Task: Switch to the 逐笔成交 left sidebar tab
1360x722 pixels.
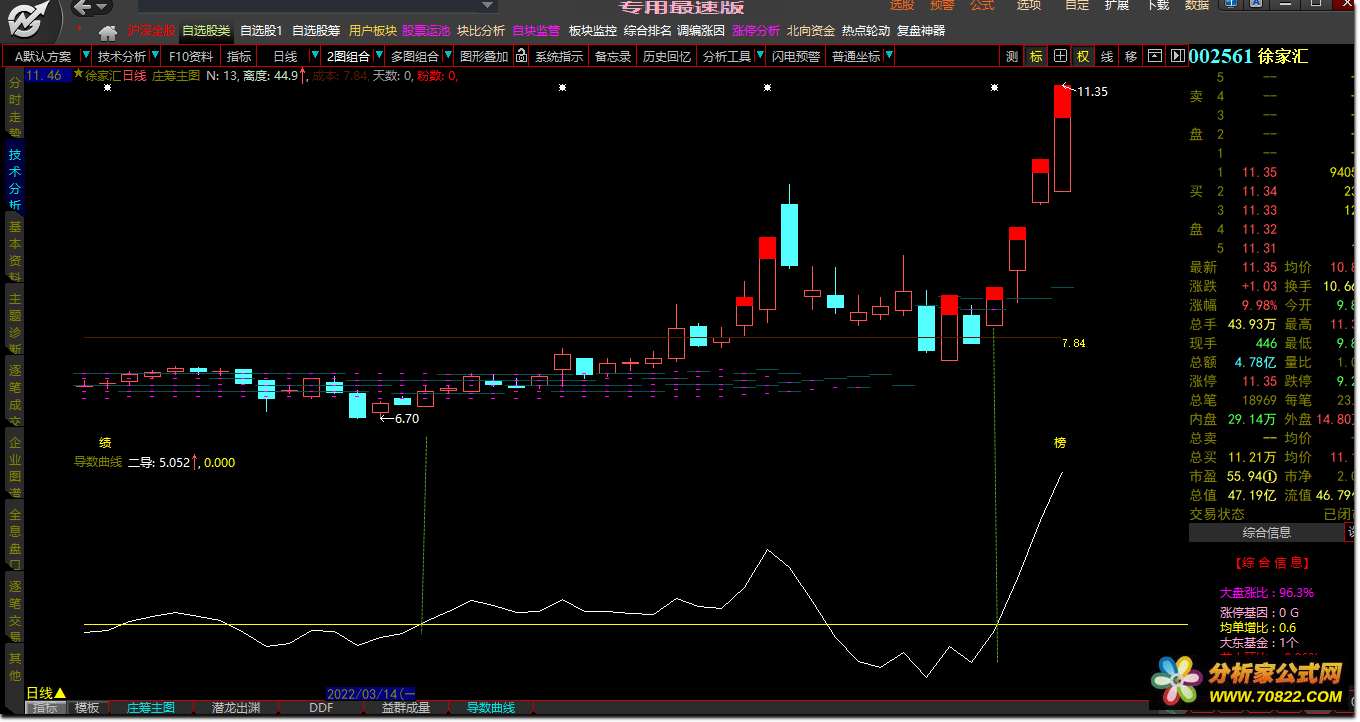Action: 14,394
